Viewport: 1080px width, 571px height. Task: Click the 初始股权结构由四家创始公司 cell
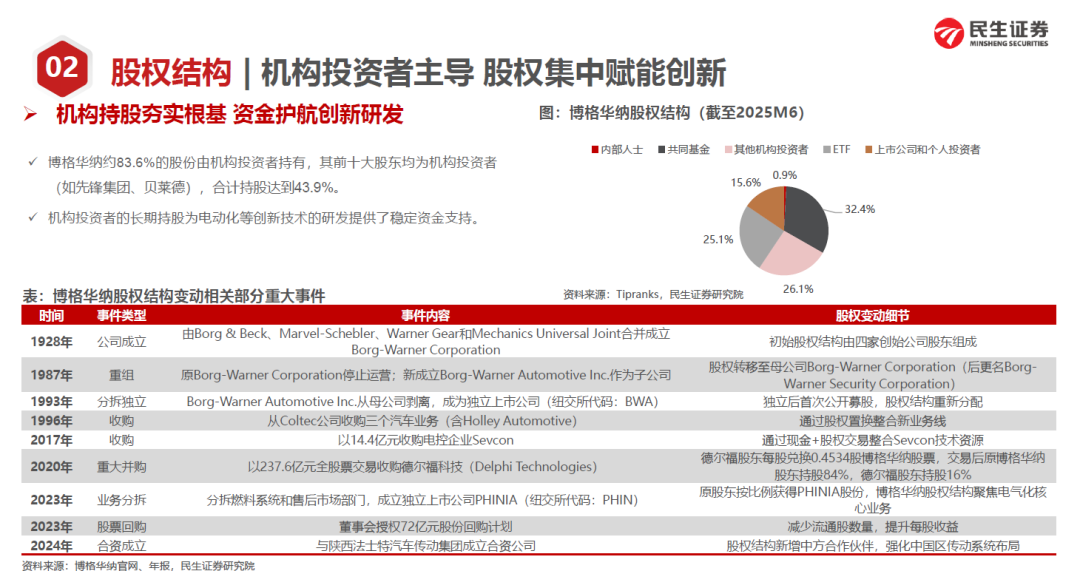click(x=872, y=342)
